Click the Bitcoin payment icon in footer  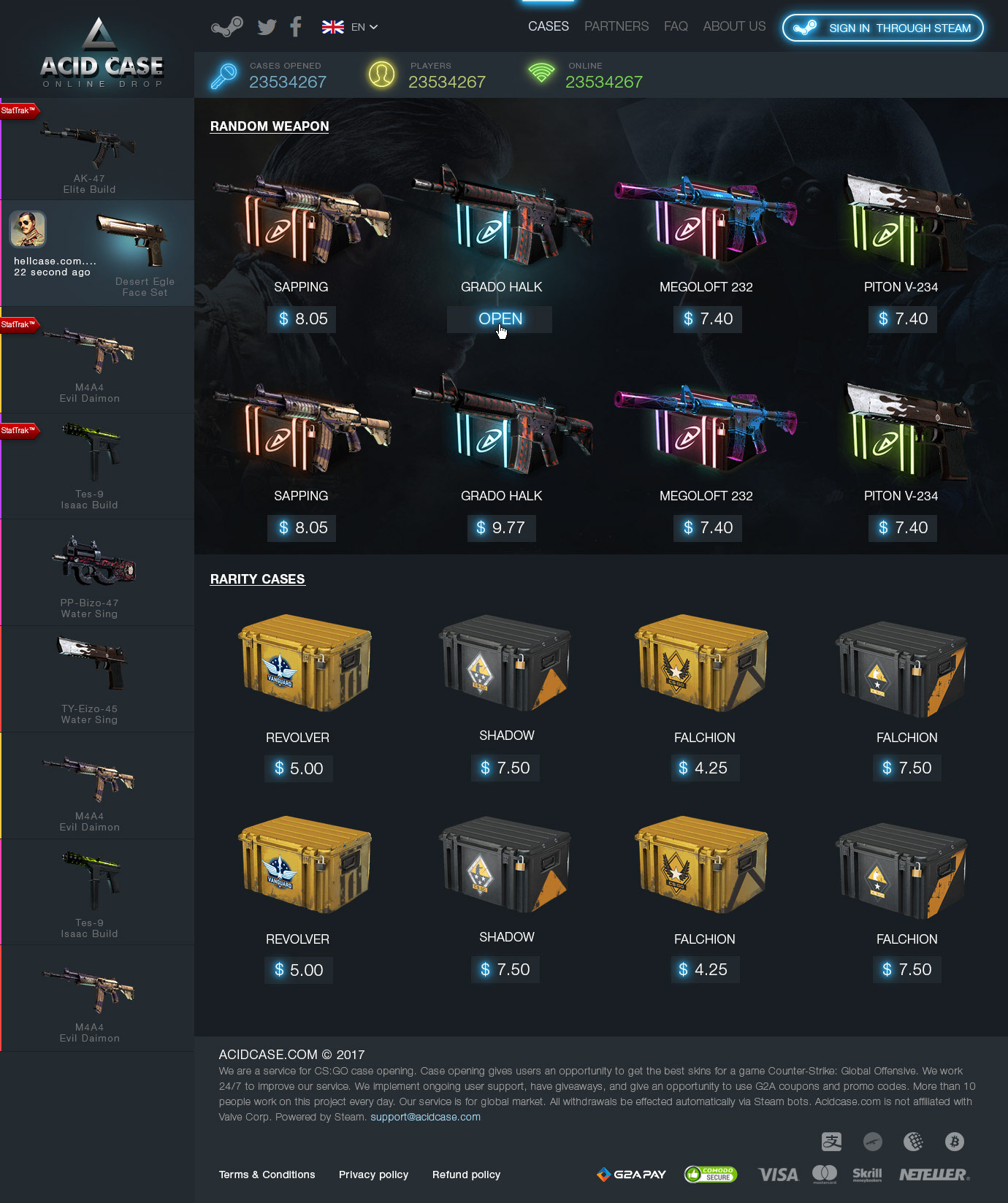pyautogui.click(x=954, y=1141)
